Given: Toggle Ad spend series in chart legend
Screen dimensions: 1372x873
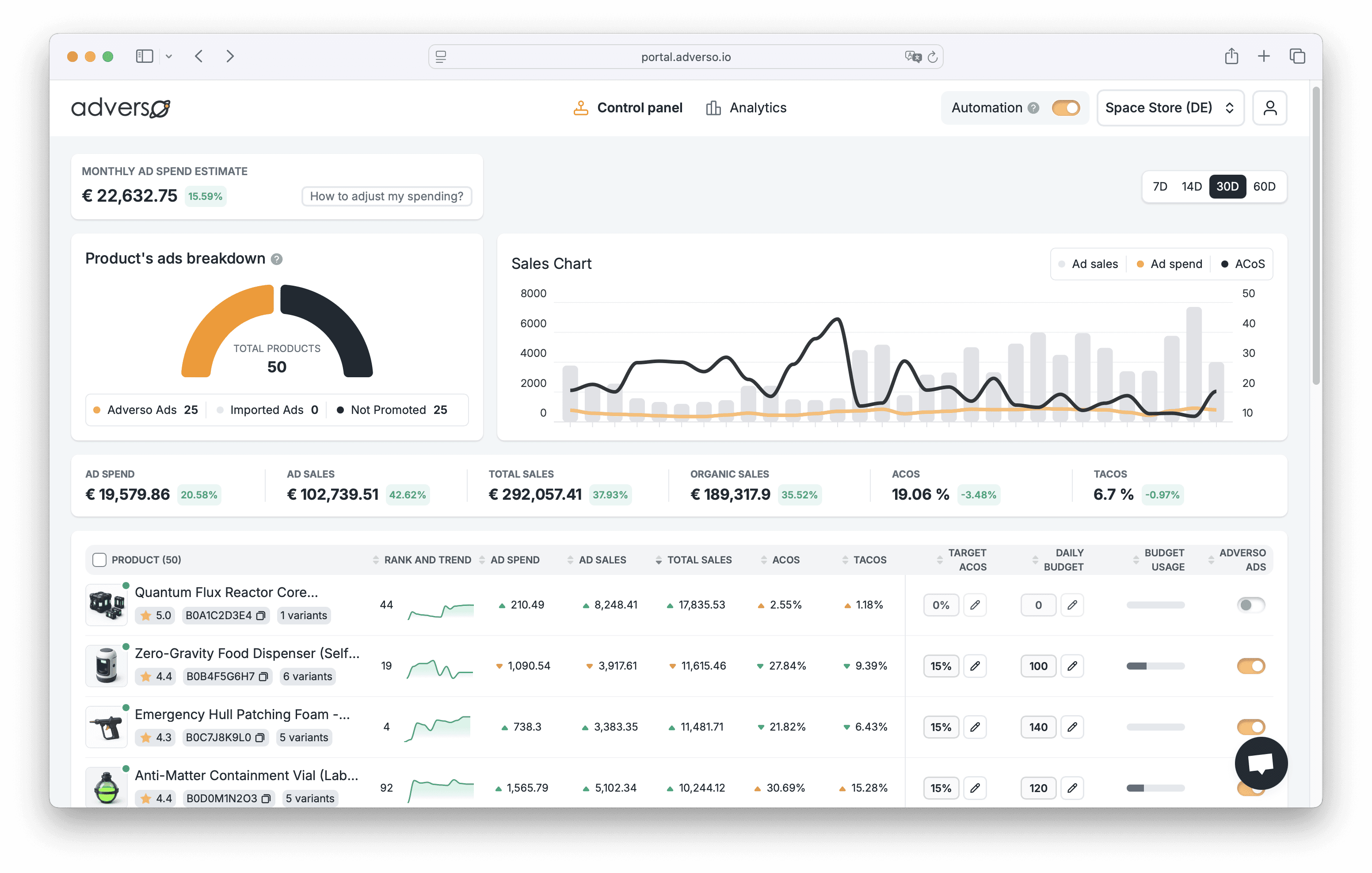Looking at the screenshot, I should pyautogui.click(x=1169, y=264).
